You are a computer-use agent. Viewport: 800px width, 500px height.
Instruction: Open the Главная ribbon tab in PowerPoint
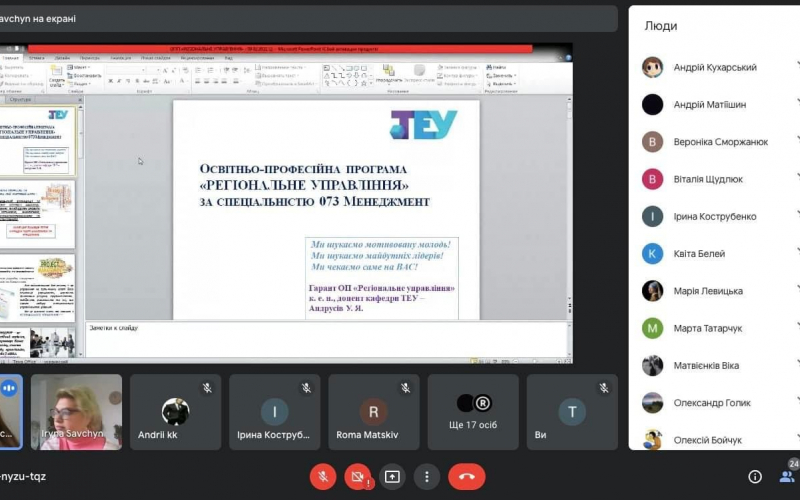[10, 58]
